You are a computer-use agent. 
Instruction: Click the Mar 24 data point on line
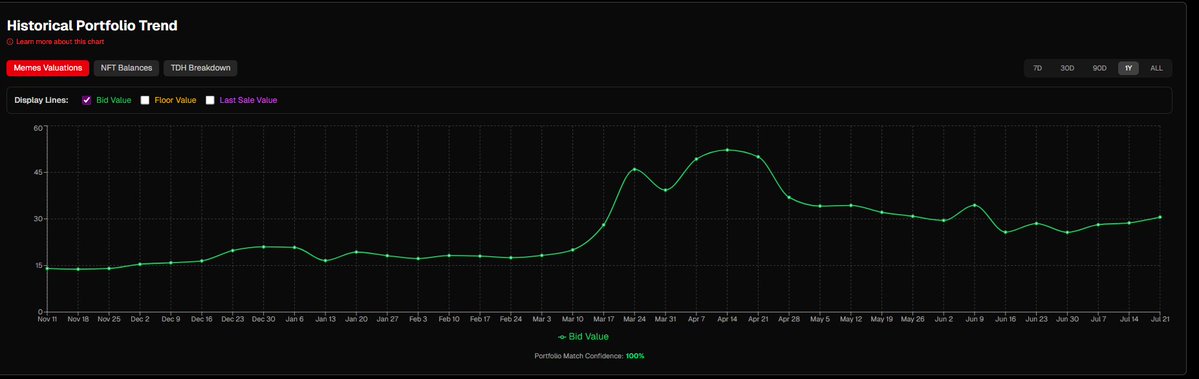[x=635, y=169]
